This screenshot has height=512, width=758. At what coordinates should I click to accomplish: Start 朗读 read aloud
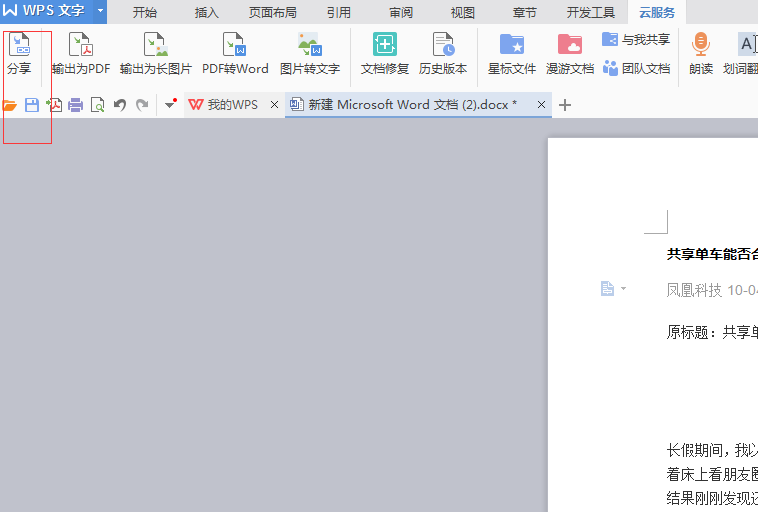(x=701, y=53)
